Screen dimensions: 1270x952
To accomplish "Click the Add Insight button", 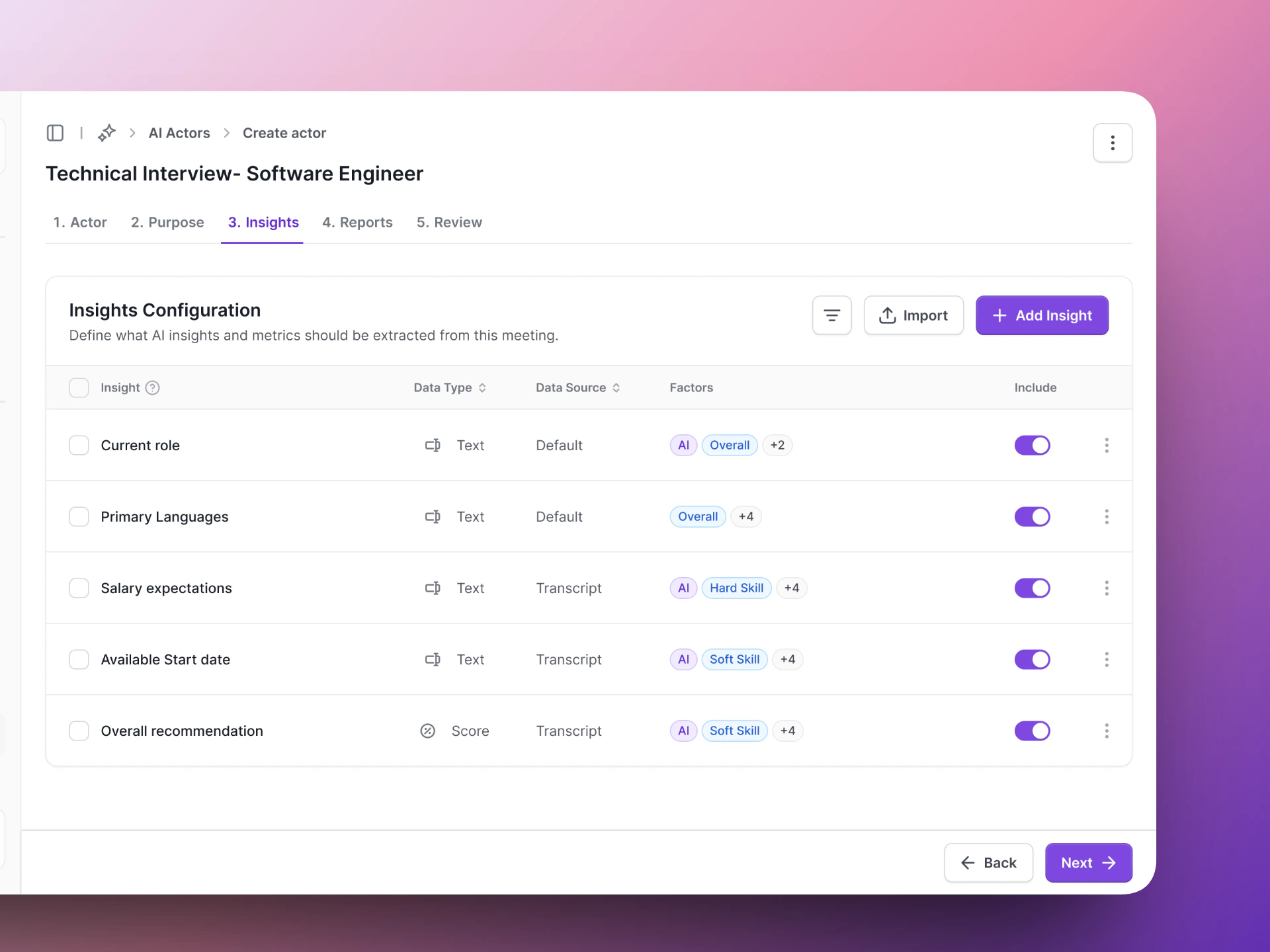I will 1042,315.
